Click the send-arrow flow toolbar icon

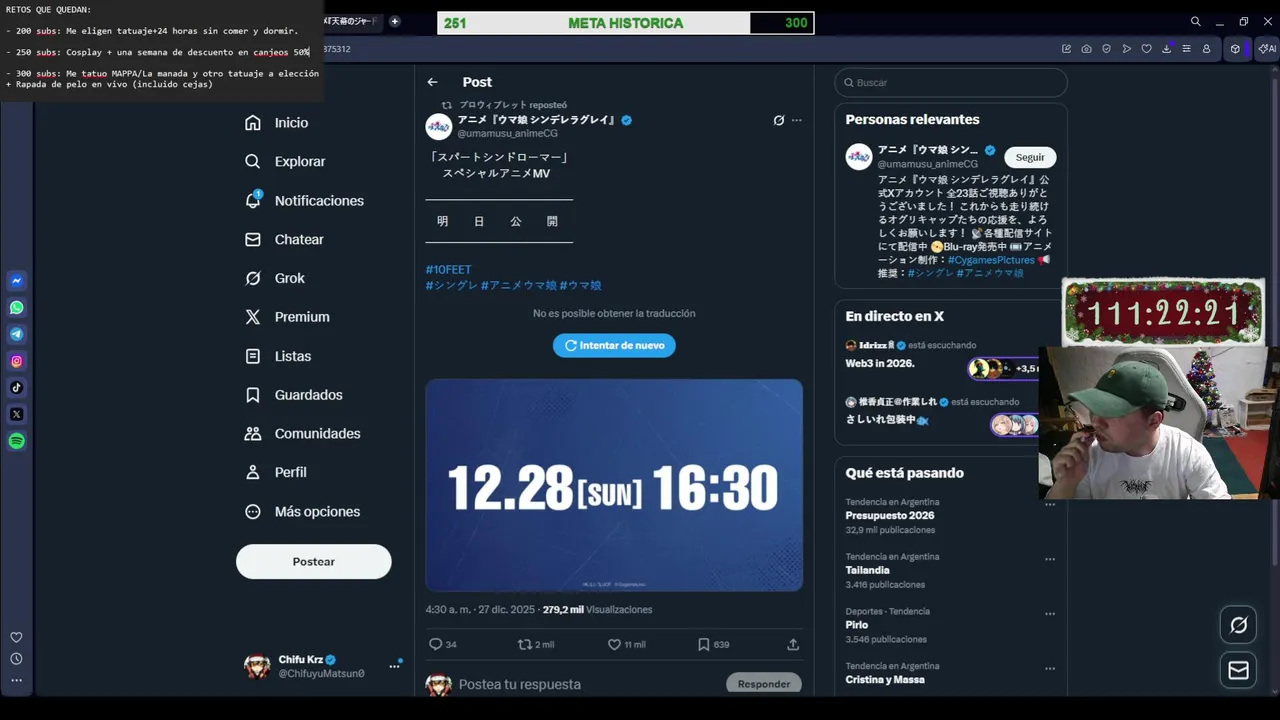1126,49
